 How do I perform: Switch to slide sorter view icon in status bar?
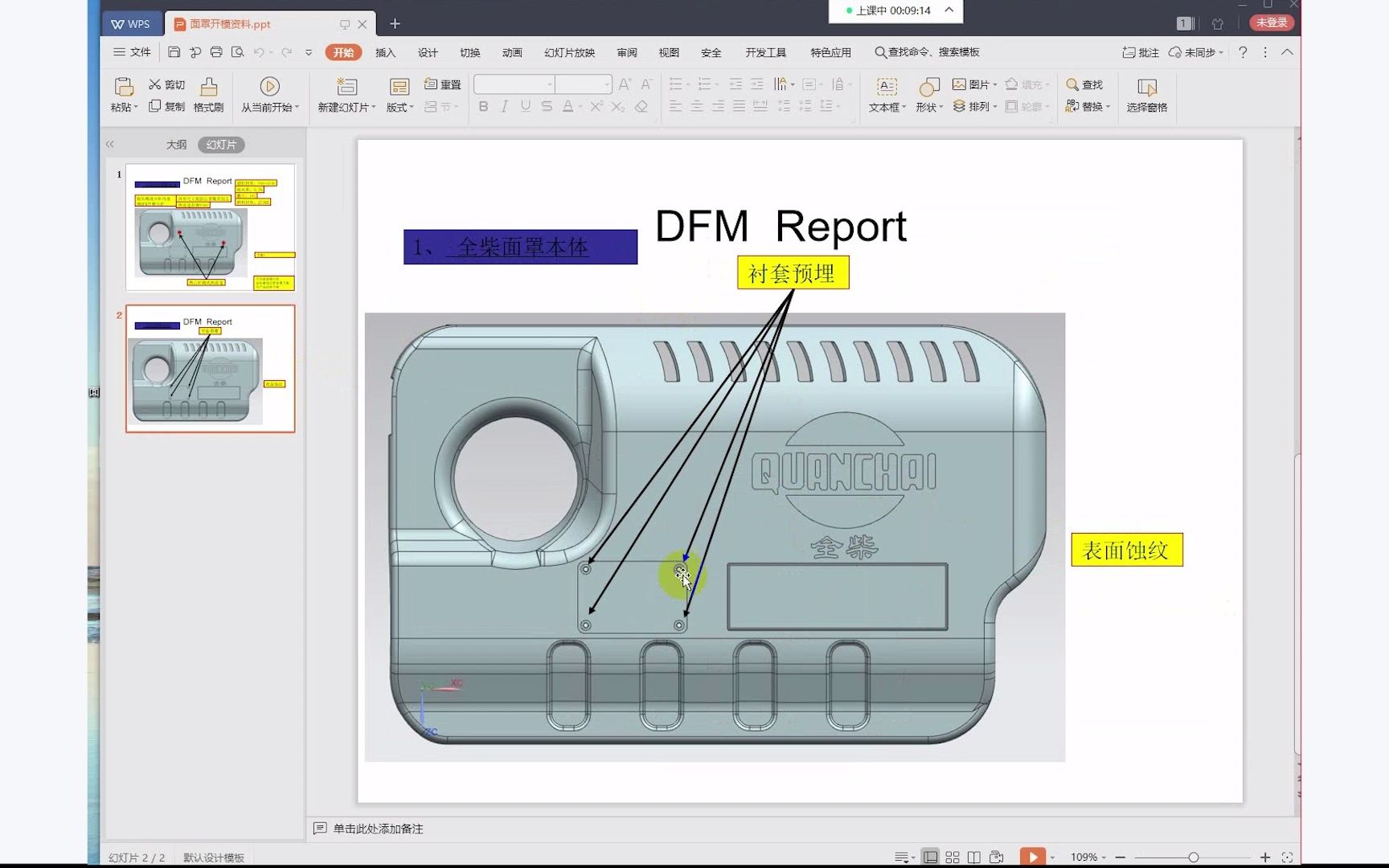pyautogui.click(x=953, y=858)
